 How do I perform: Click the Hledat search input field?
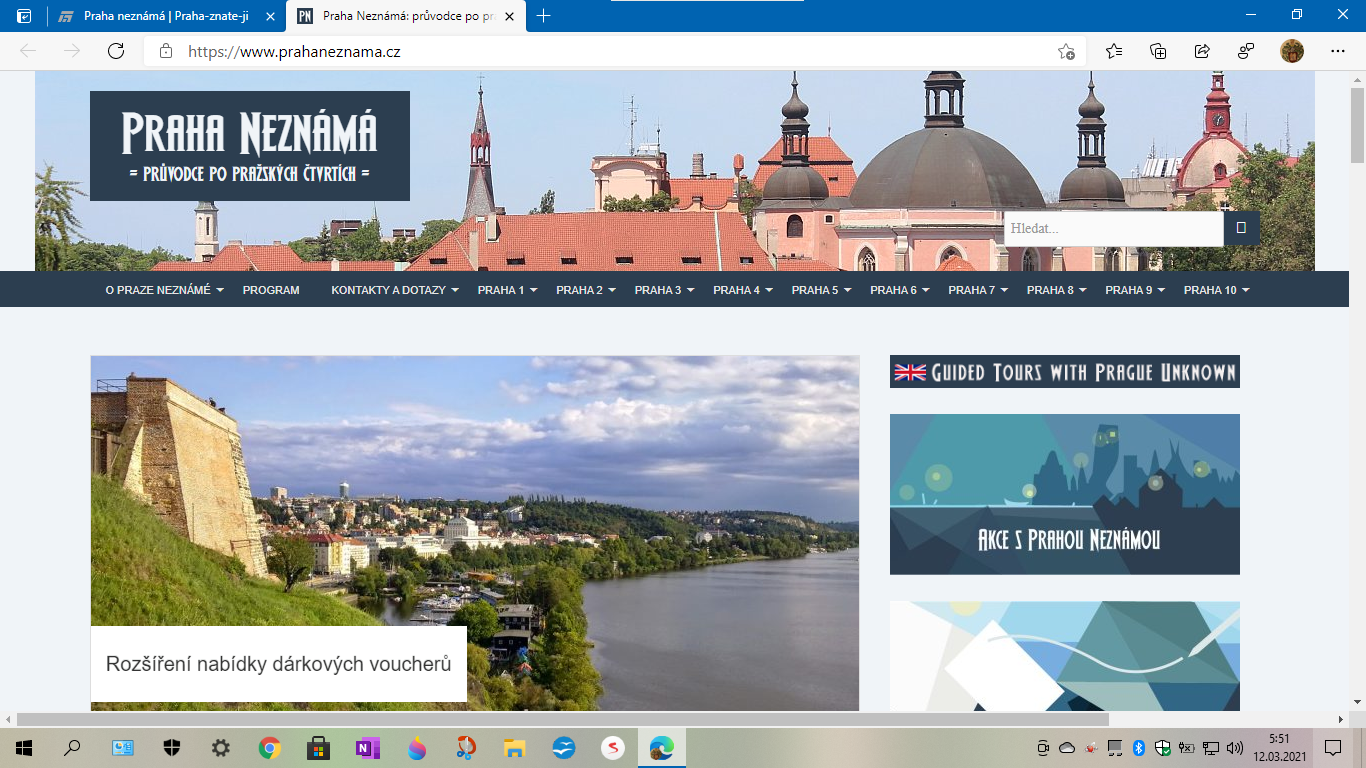tap(1114, 228)
